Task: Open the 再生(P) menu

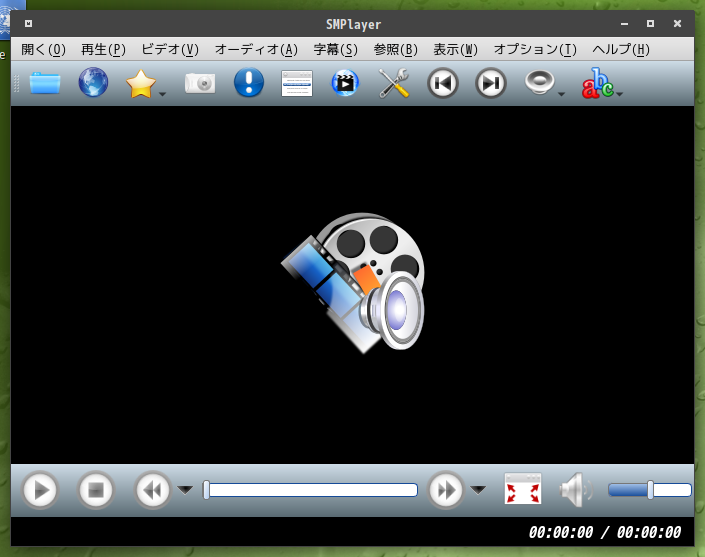Action: click(x=103, y=49)
